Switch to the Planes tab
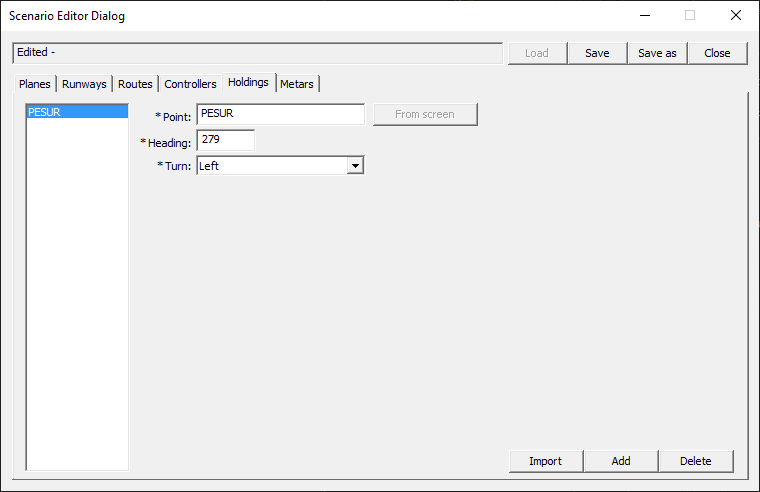The width and height of the screenshot is (760, 492). tap(34, 84)
